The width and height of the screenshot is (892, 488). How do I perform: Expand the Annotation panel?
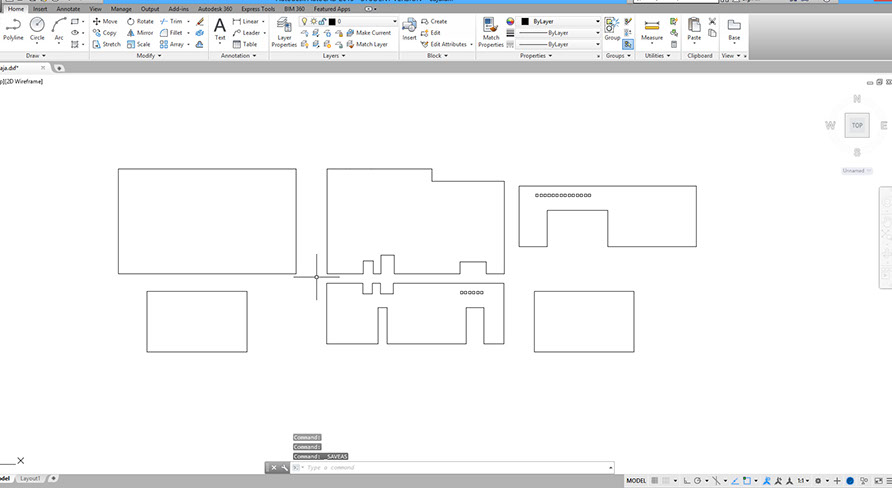click(238, 56)
